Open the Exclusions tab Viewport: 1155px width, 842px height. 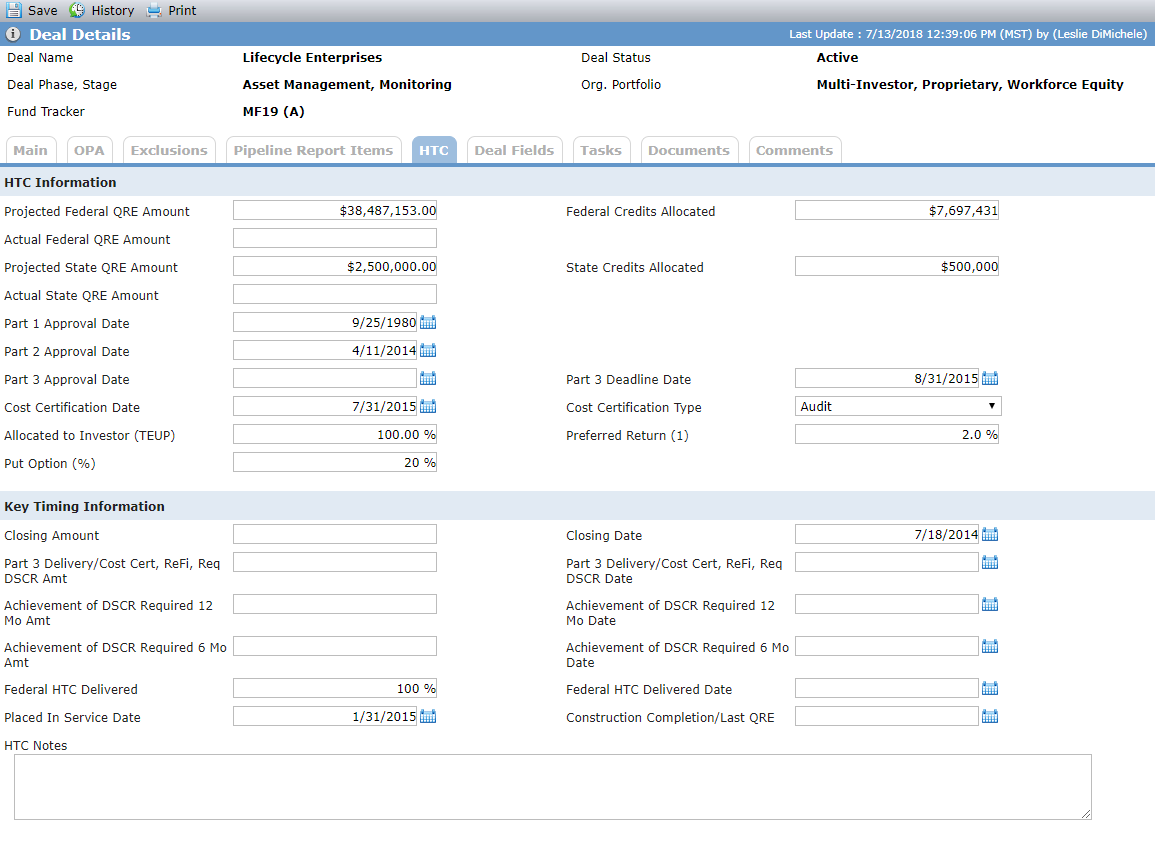169,150
